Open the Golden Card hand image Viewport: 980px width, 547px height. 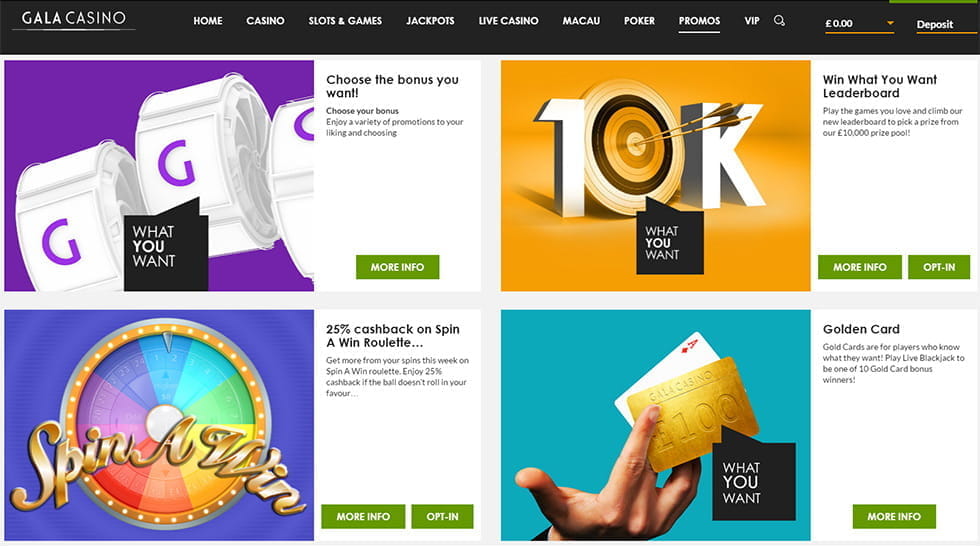(x=655, y=425)
